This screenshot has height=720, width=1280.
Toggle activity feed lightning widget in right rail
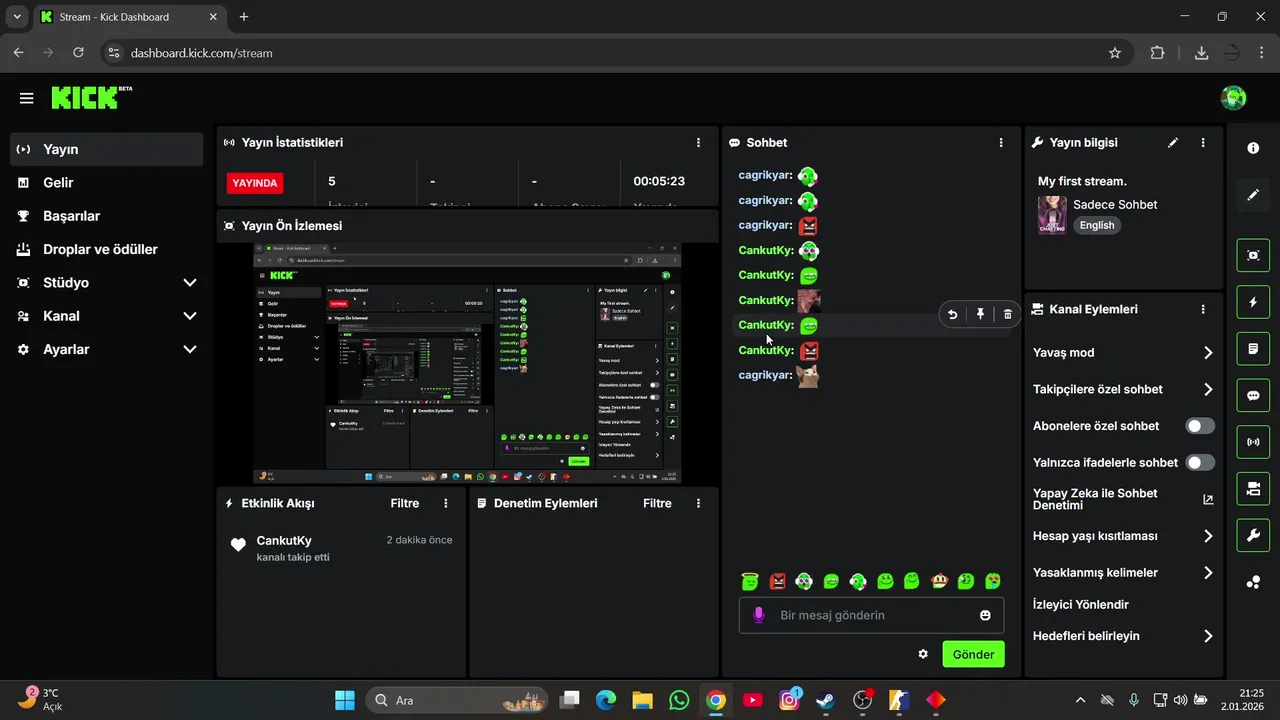point(1253,302)
